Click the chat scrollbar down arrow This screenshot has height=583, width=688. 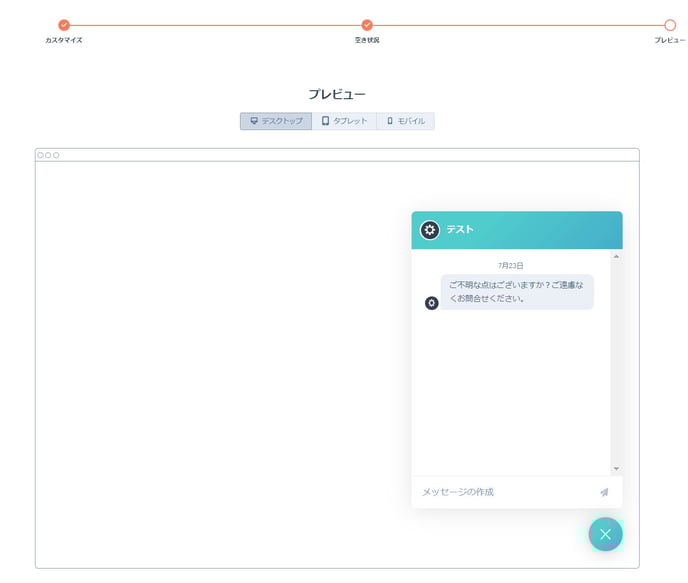point(616,469)
